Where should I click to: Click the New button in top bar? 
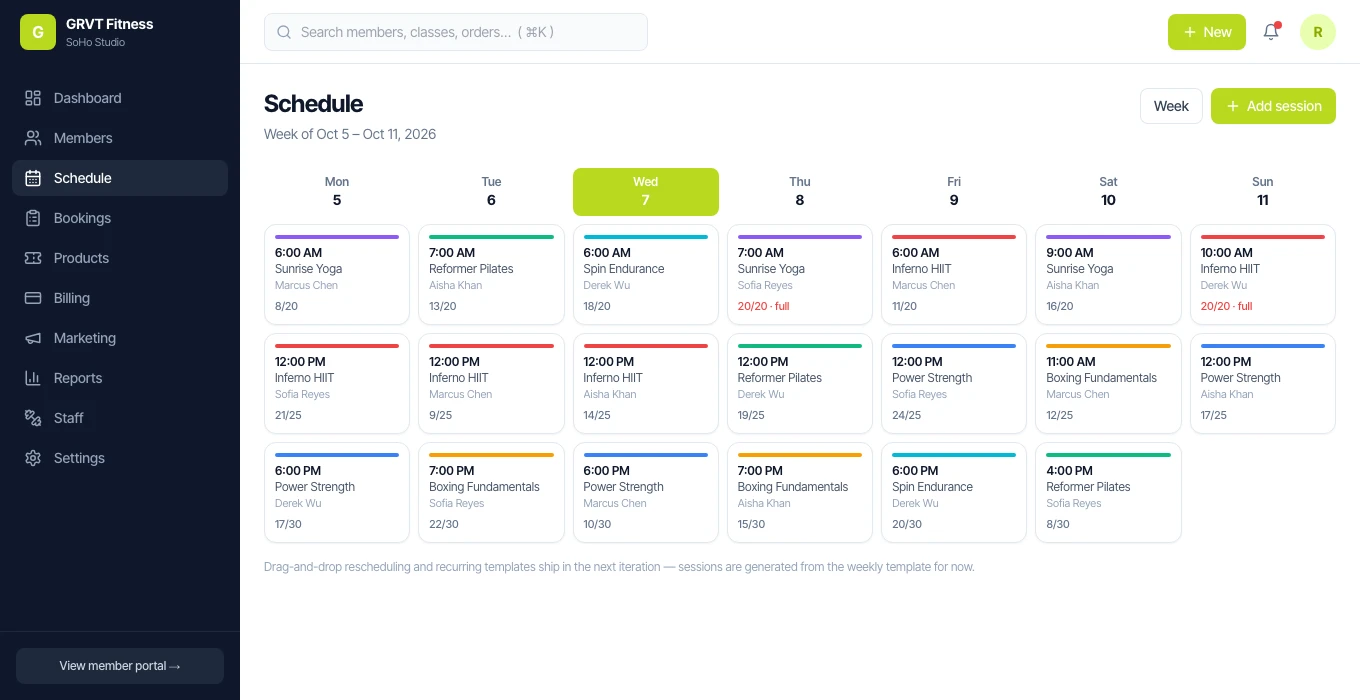click(1207, 32)
